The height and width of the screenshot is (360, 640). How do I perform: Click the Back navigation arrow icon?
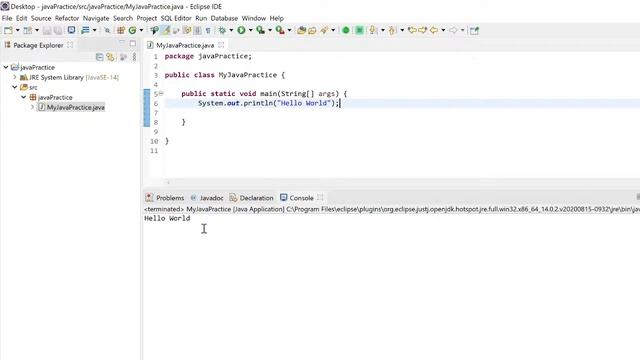point(433,30)
